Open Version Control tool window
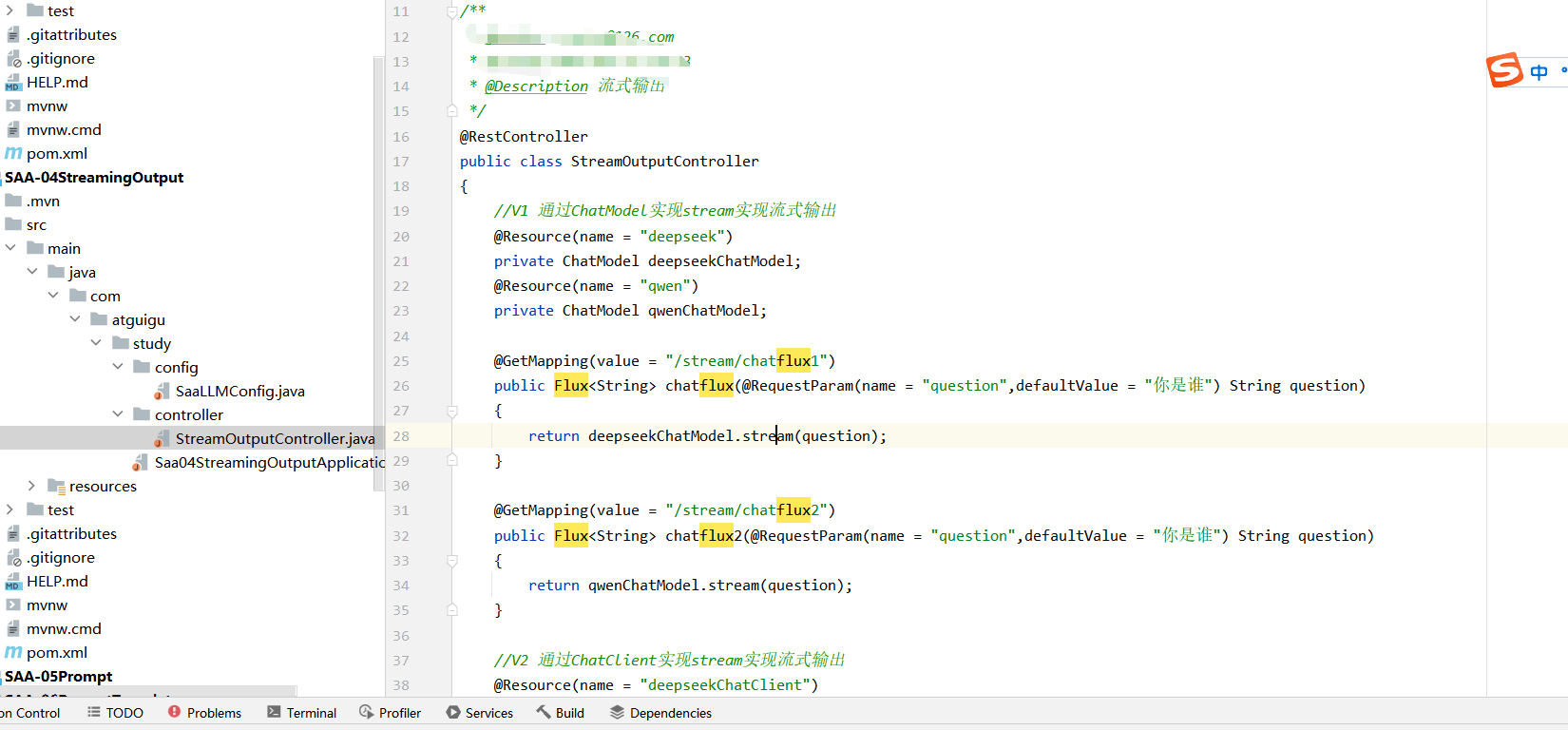Screen dimensions: 1568x730 30,713
